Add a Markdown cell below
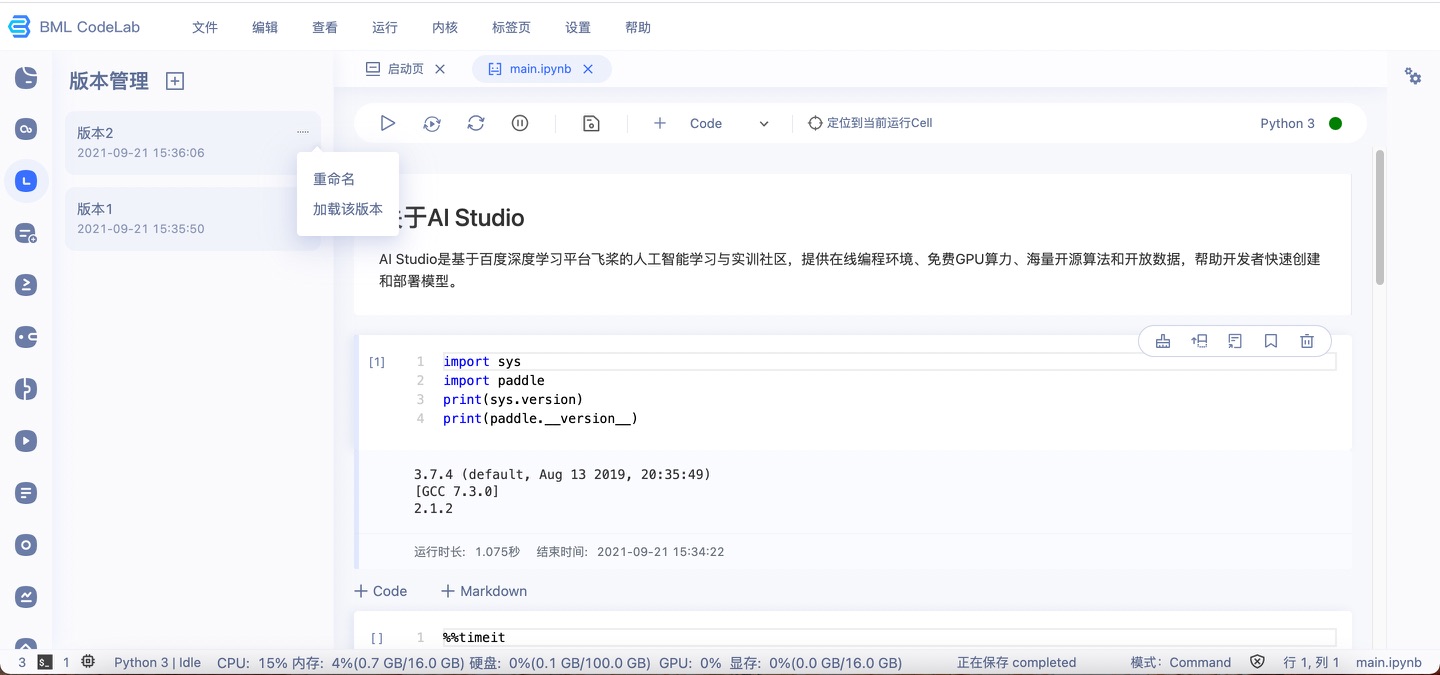Viewport: 1440px width, 675px height. coord(484,591)
